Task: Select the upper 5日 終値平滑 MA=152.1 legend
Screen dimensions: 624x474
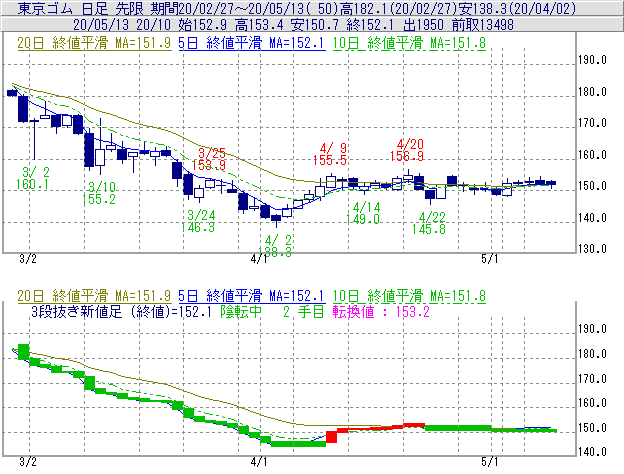Action: 252,43
